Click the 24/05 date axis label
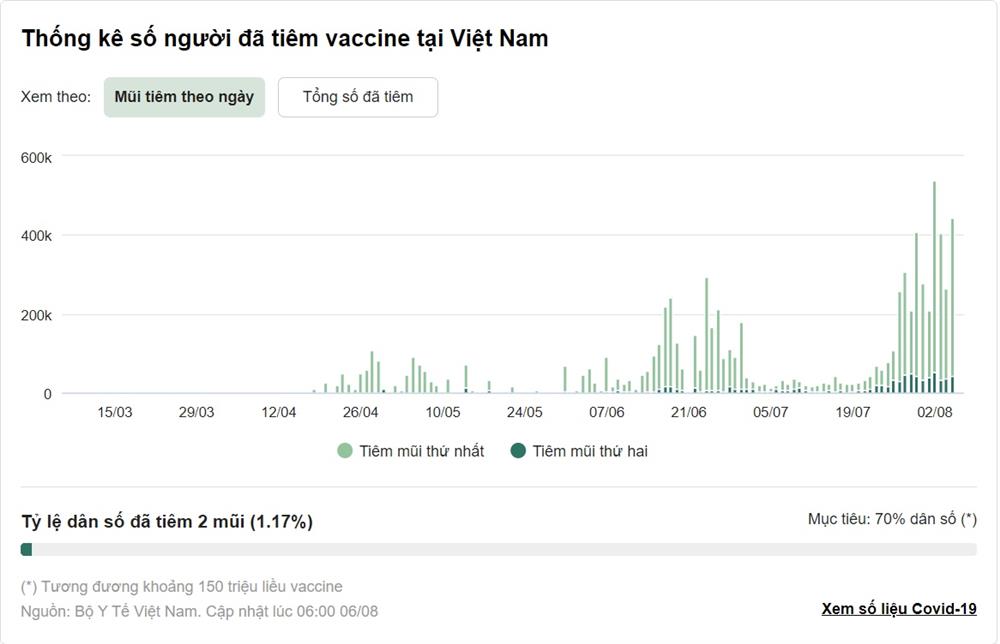1000x644 pixels. tap(524, 412)
